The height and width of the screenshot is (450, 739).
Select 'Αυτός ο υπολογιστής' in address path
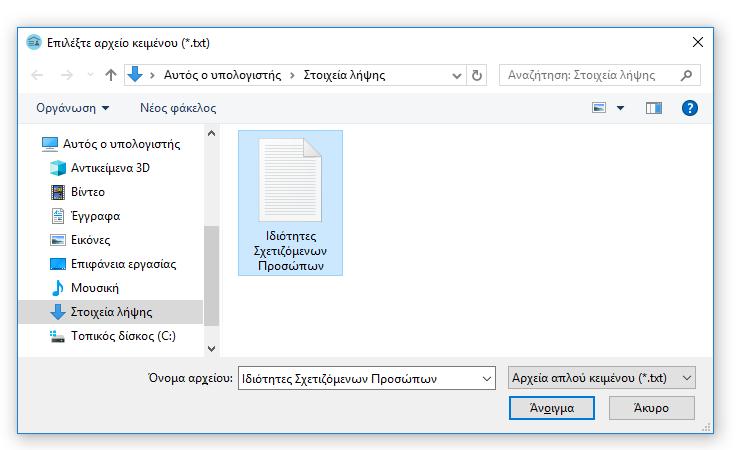(222, 75)
